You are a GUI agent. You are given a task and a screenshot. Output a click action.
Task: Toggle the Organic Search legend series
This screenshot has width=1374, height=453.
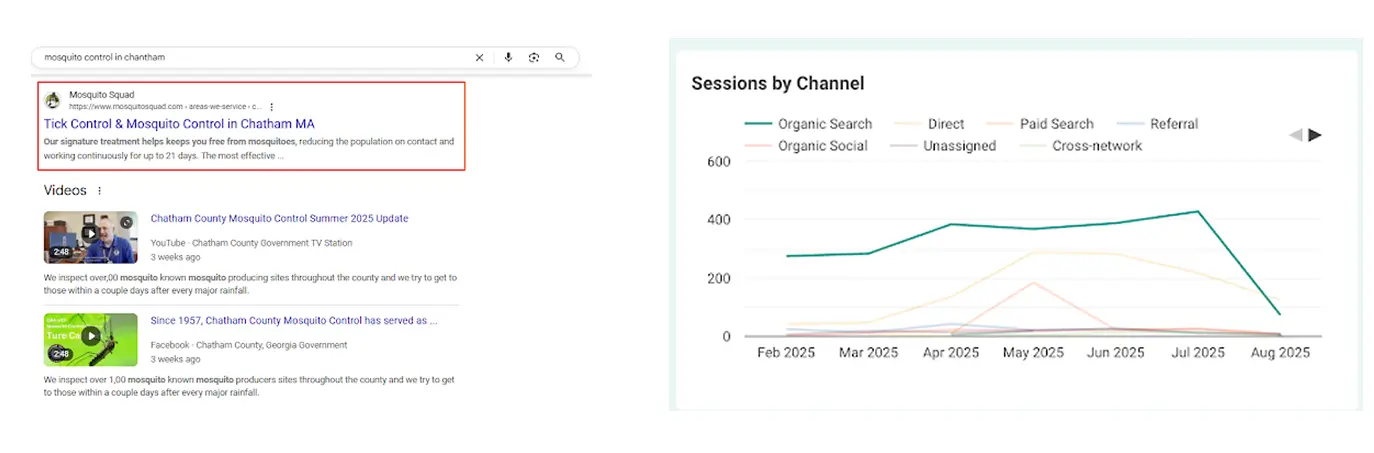click(x=809, y=124)
